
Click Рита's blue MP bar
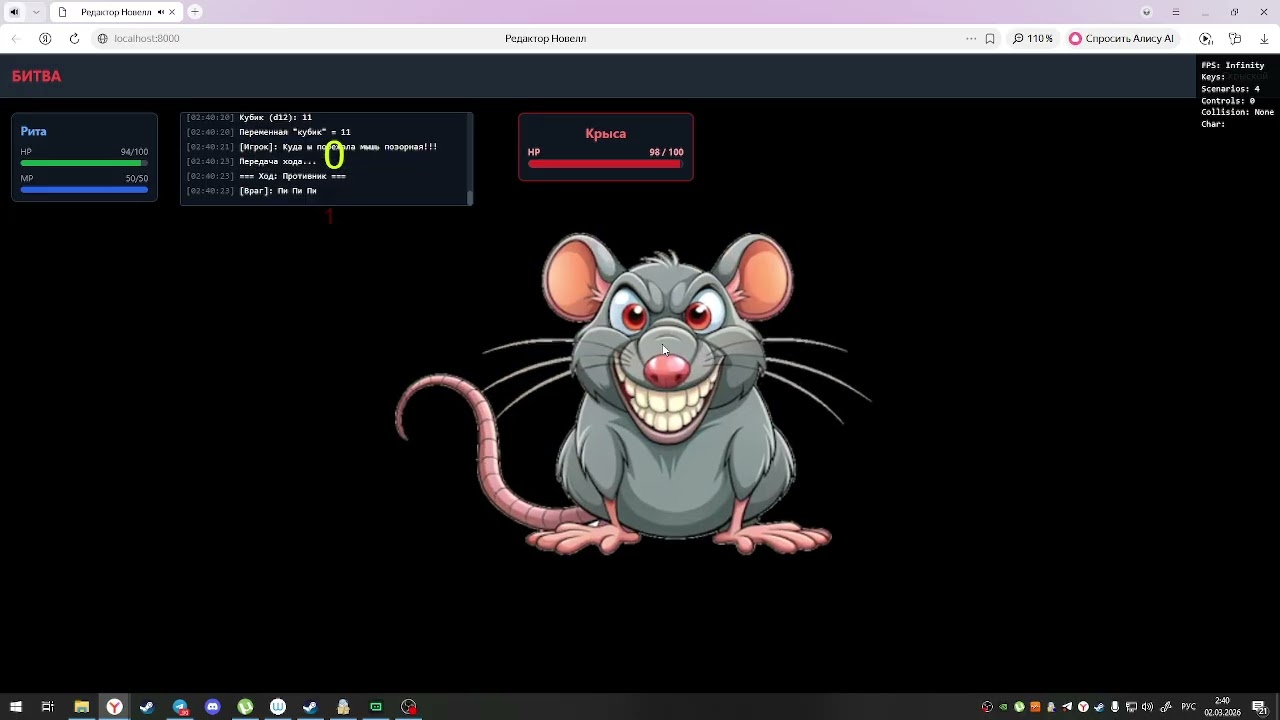tap(84, 189)
